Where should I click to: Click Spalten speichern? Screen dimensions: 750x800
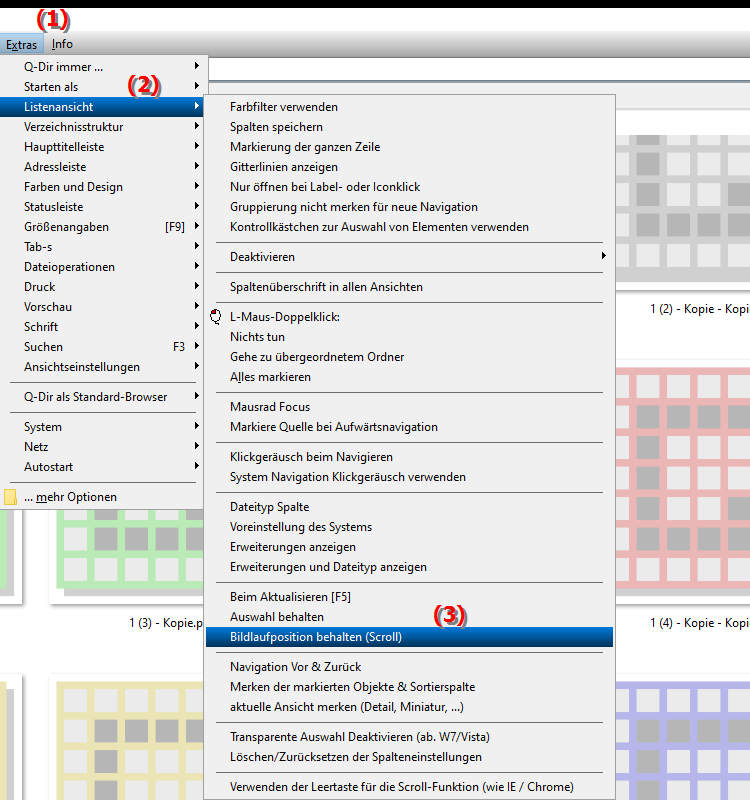coord(276,127)
